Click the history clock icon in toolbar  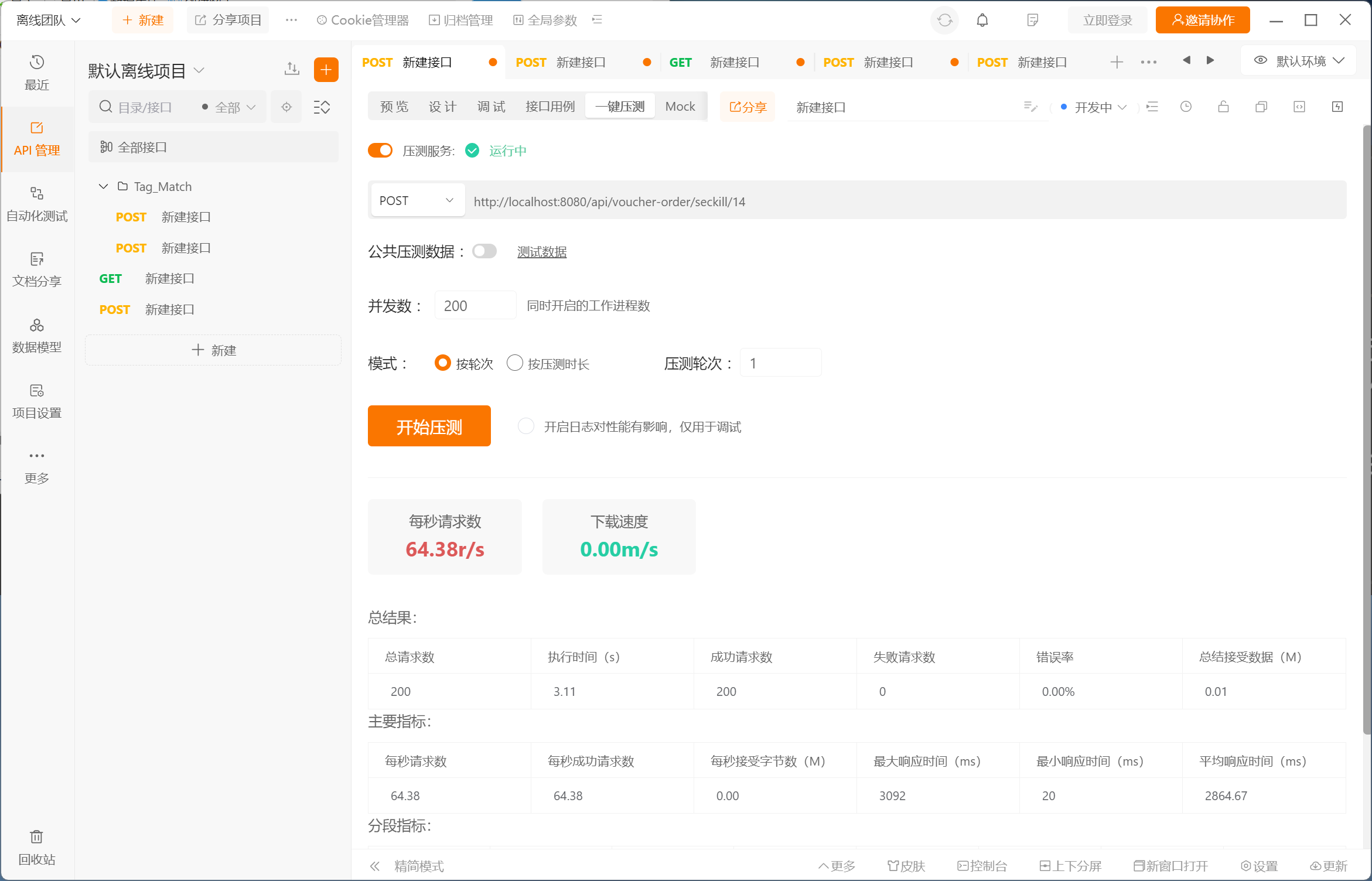(1186, 107)
